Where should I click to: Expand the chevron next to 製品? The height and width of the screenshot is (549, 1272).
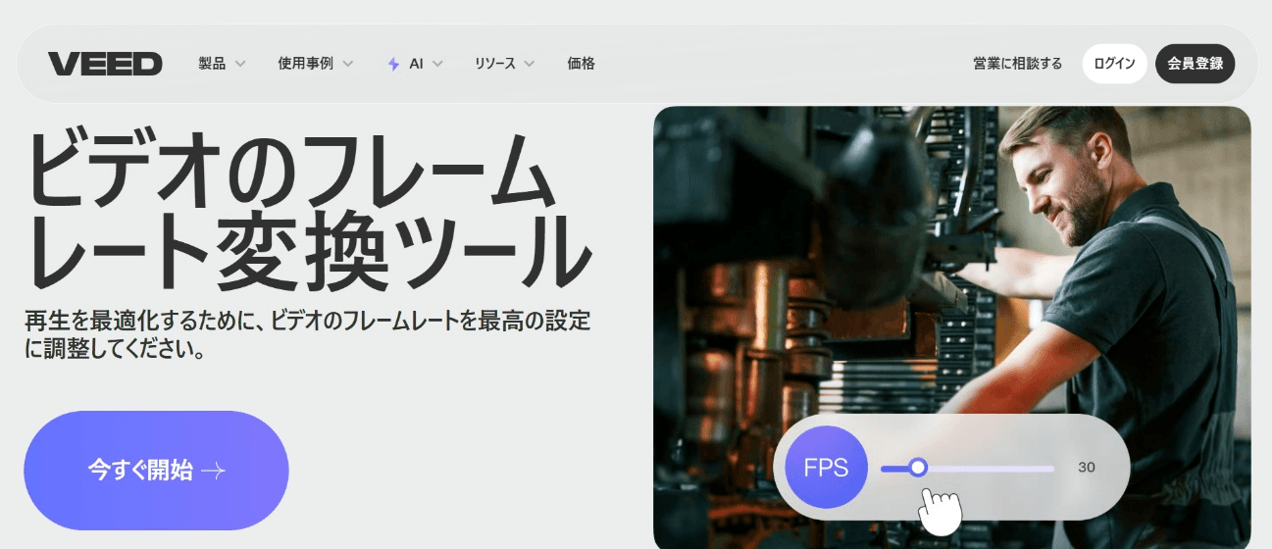[240, 64]
